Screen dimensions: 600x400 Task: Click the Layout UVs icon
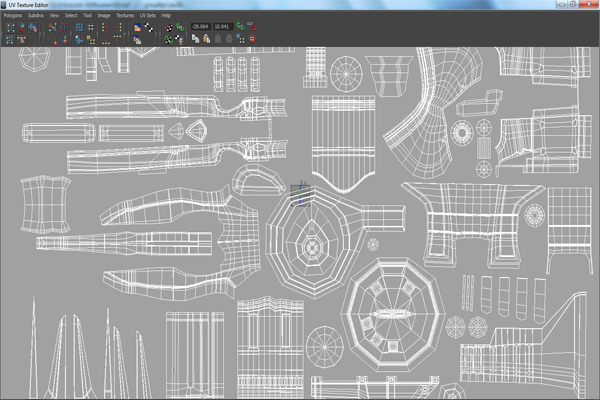pos(80,27)
